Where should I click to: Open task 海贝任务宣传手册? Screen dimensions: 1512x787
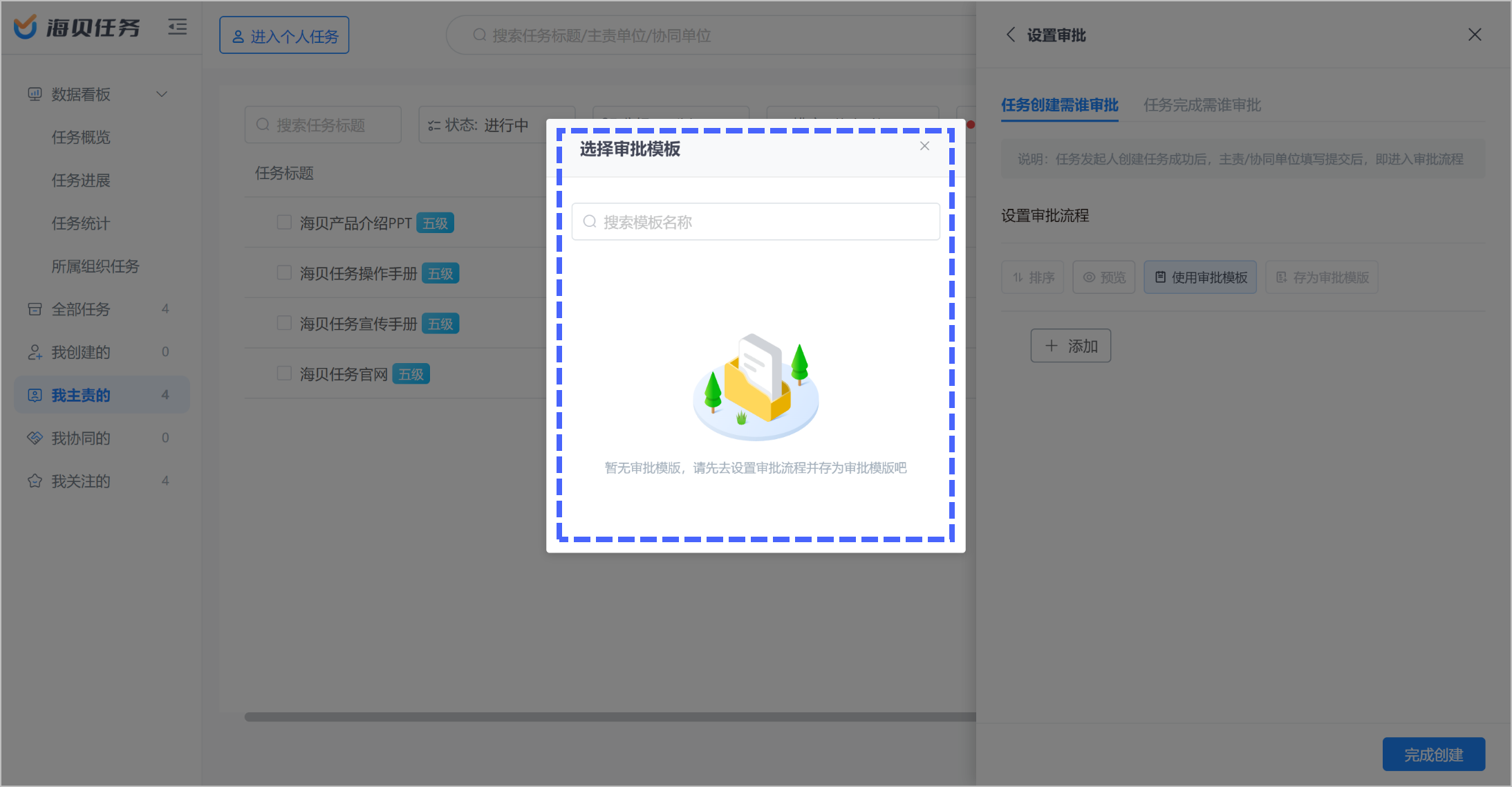(358, 324)
